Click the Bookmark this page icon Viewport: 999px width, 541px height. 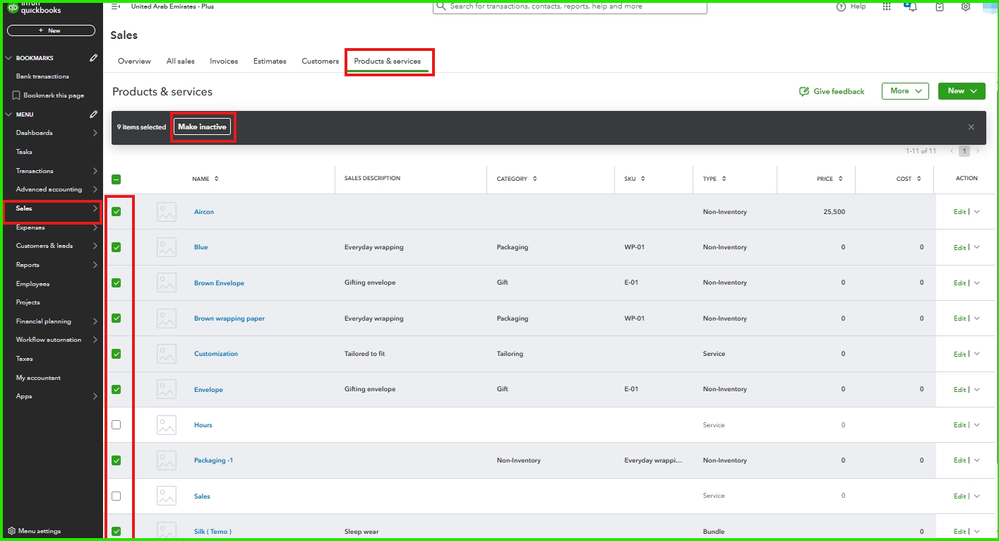coord(16,96)
